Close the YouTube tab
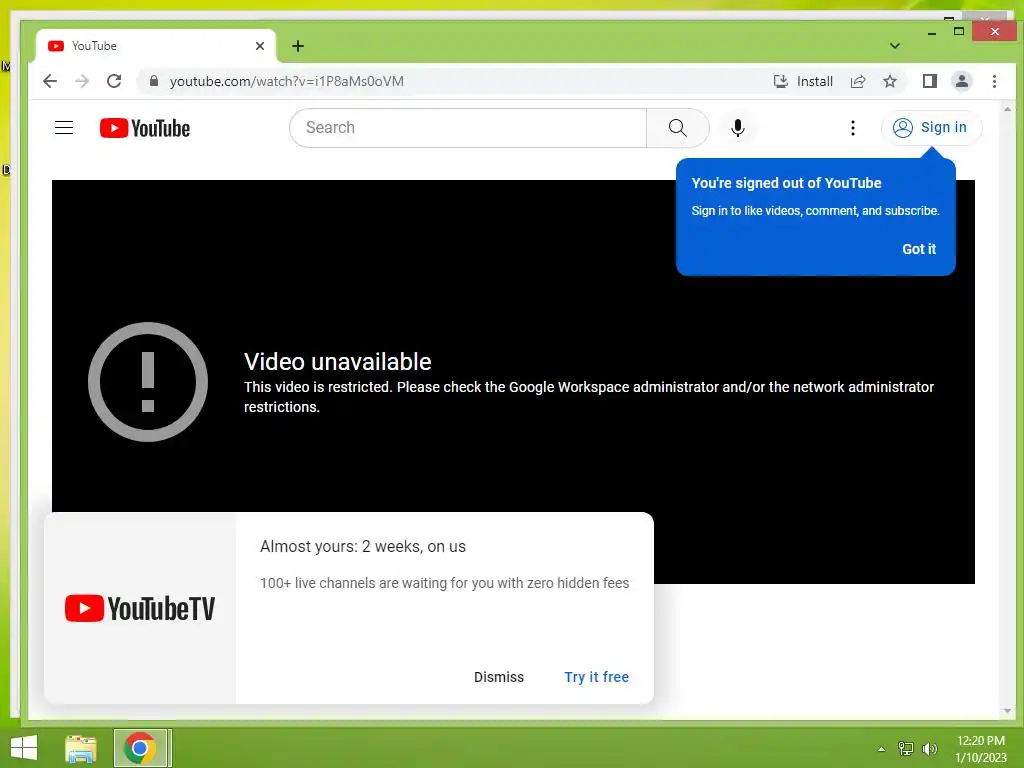 [x=259, y=46]
